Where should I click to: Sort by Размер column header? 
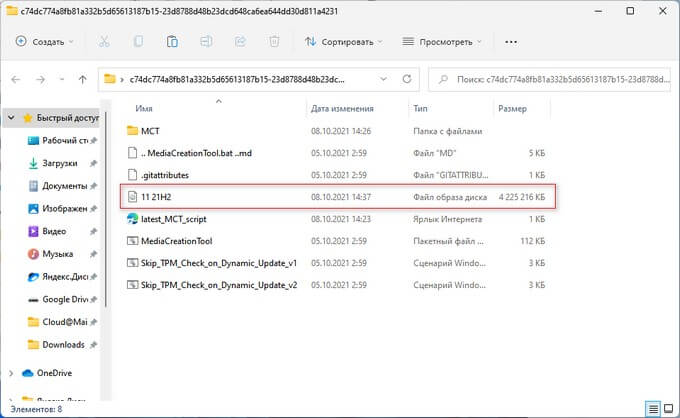[x=513, y=108]
